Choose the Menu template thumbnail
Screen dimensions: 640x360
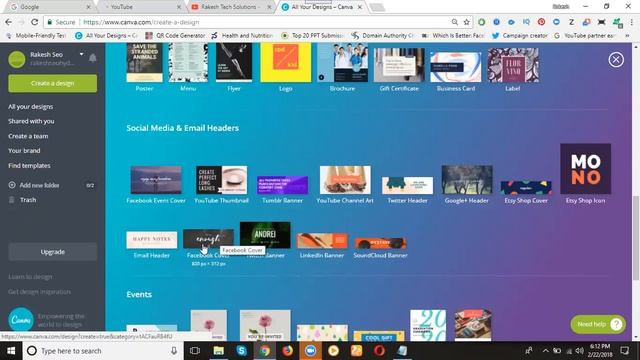pyautogui.click(x=188, y=63)
